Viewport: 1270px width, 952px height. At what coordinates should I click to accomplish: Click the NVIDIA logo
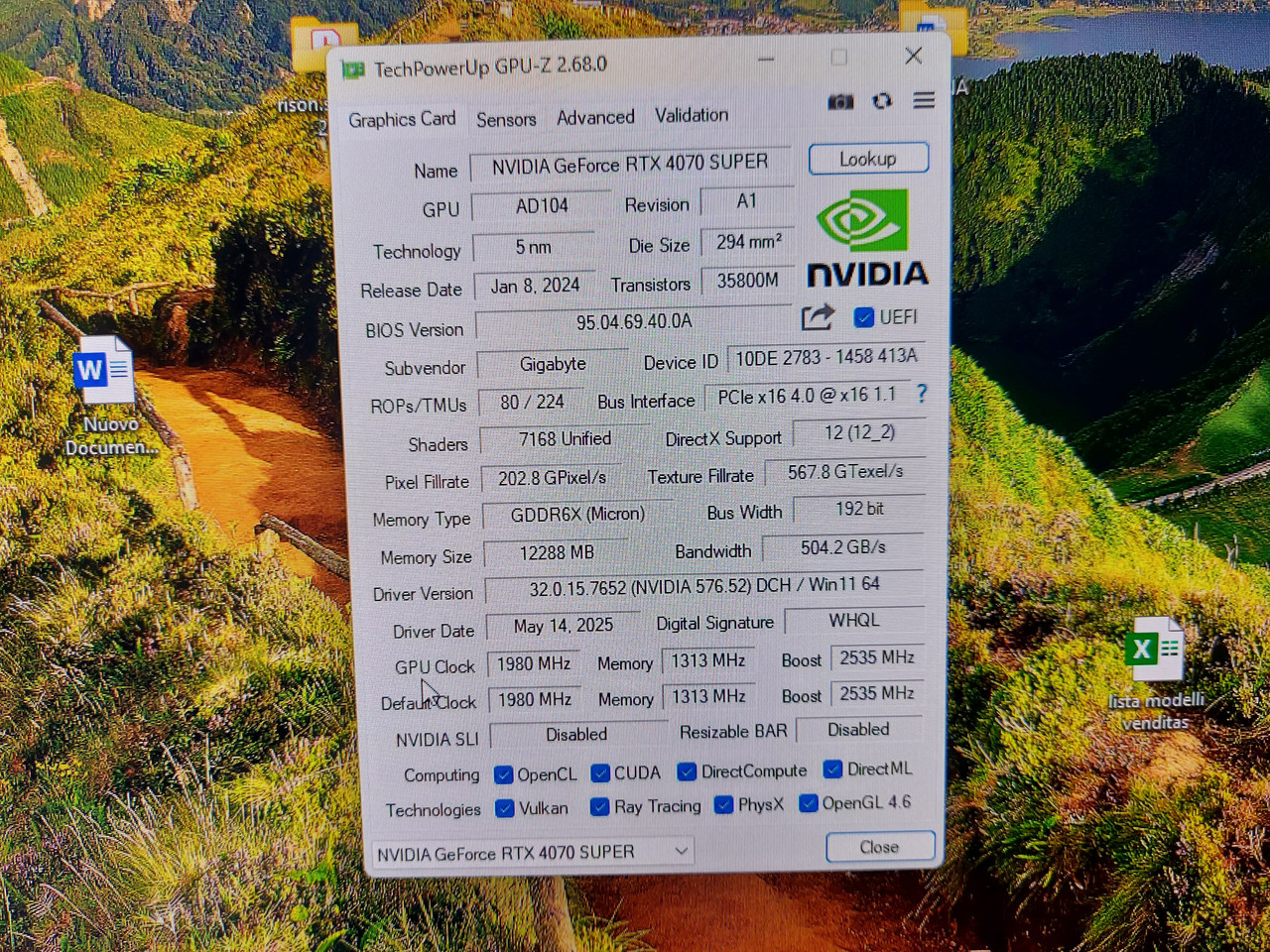point(867,238)
